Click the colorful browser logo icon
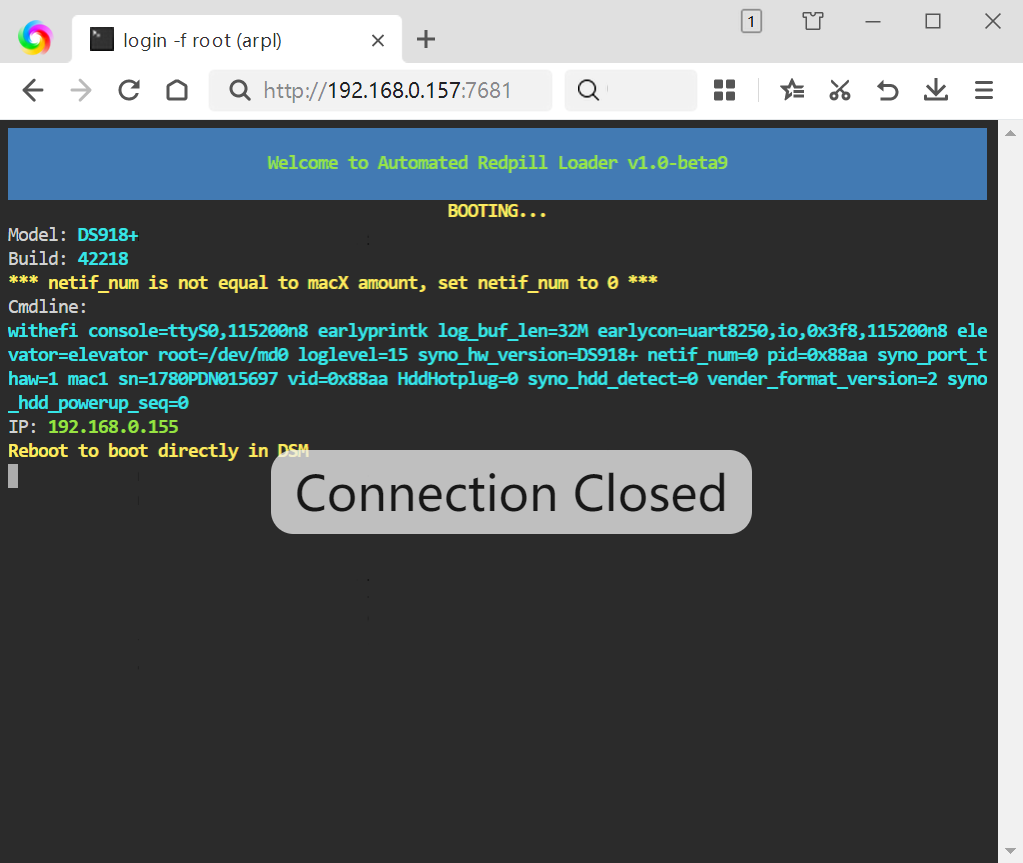 35,38
